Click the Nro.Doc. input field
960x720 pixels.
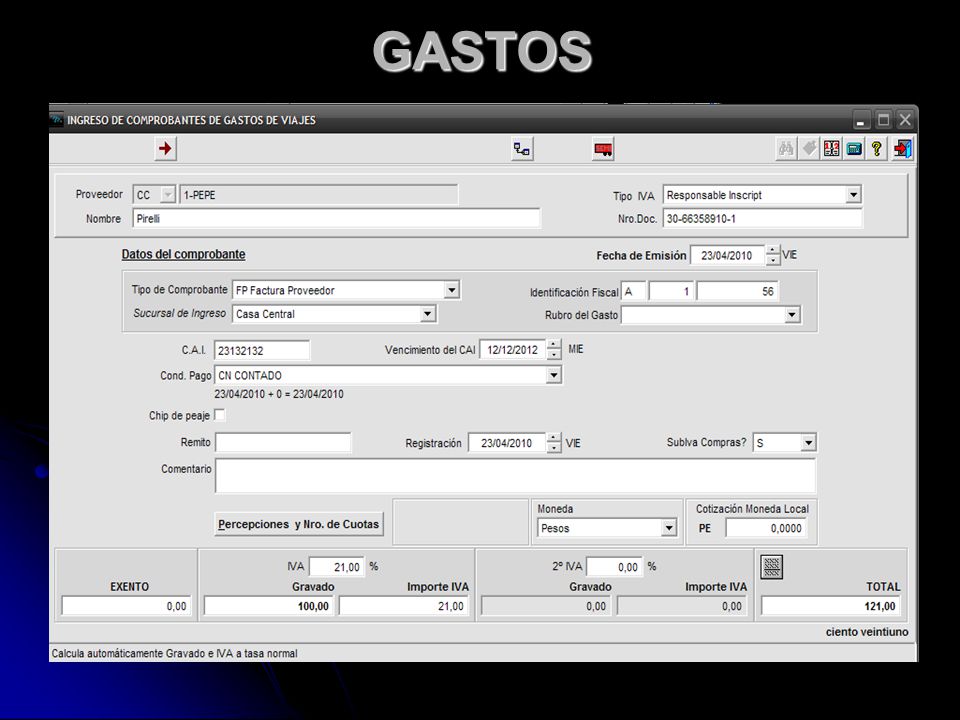point(762,219)
